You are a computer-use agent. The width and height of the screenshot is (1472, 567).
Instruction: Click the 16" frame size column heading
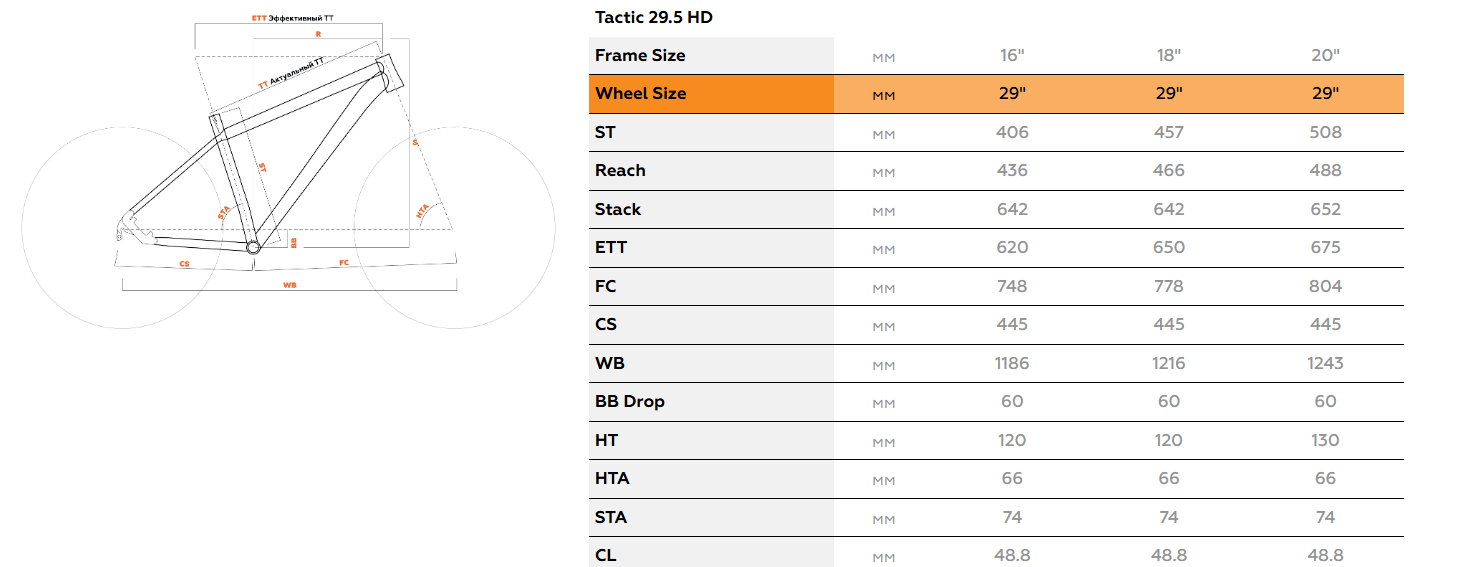pos(1012,55)
